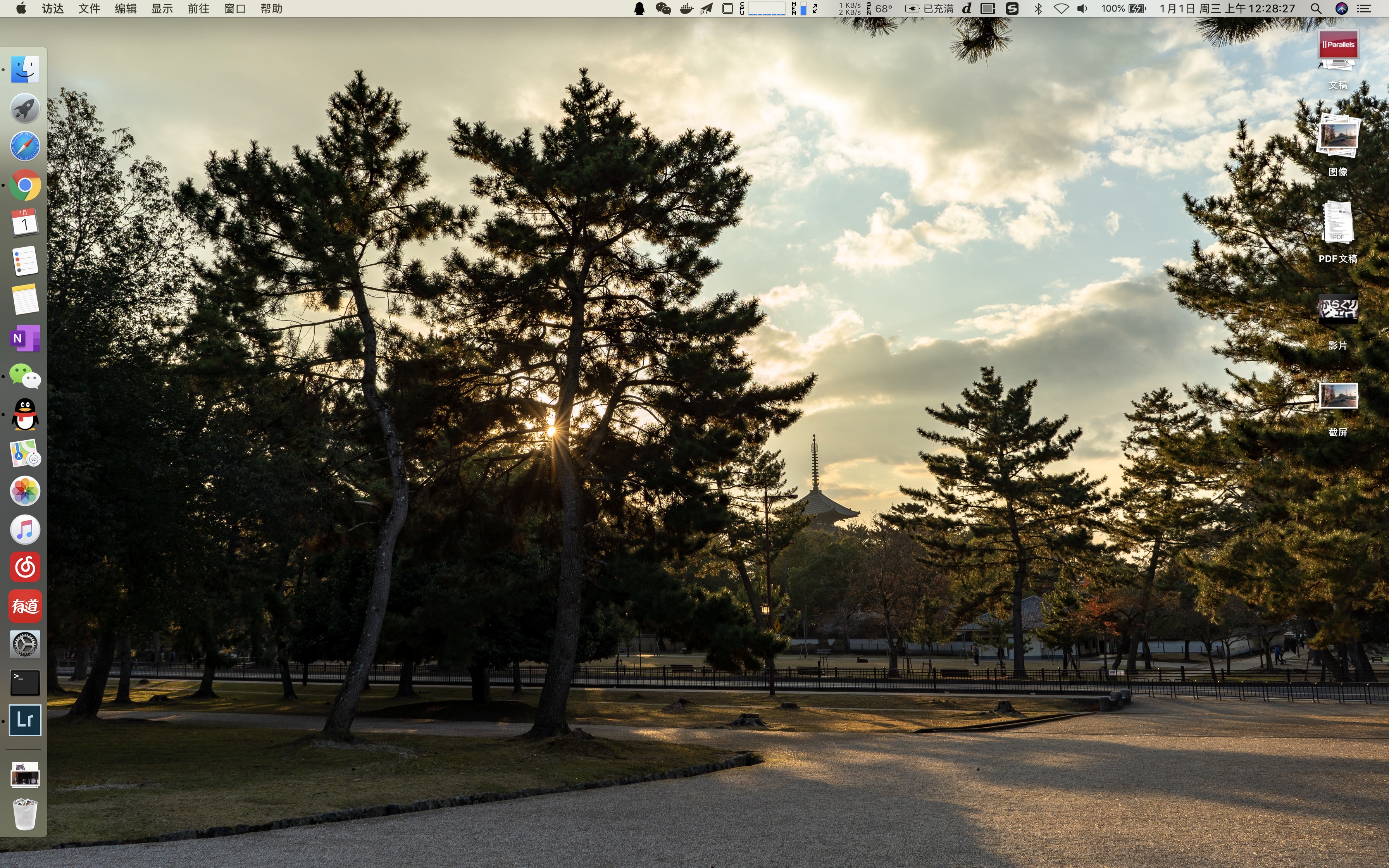Open Google Chrome in the dock
This screenshot has width=1389, height=868.
pyautogui.click(x=25, y=185)
